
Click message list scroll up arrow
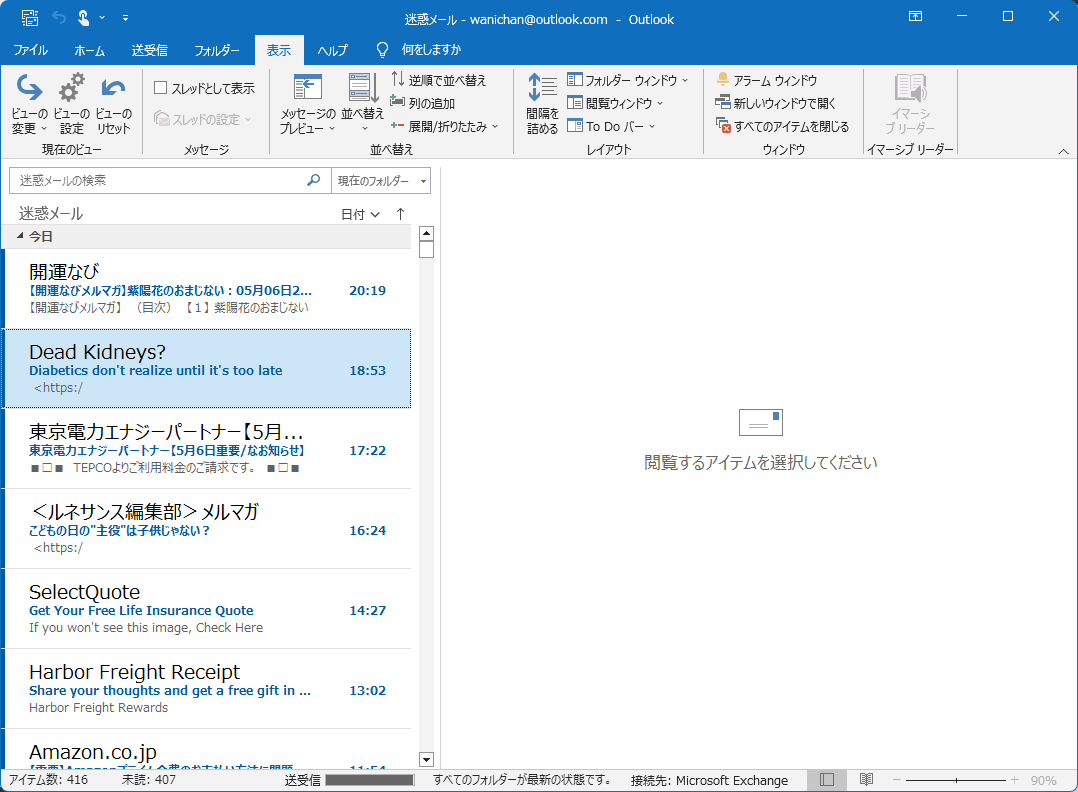pos(426,233)
